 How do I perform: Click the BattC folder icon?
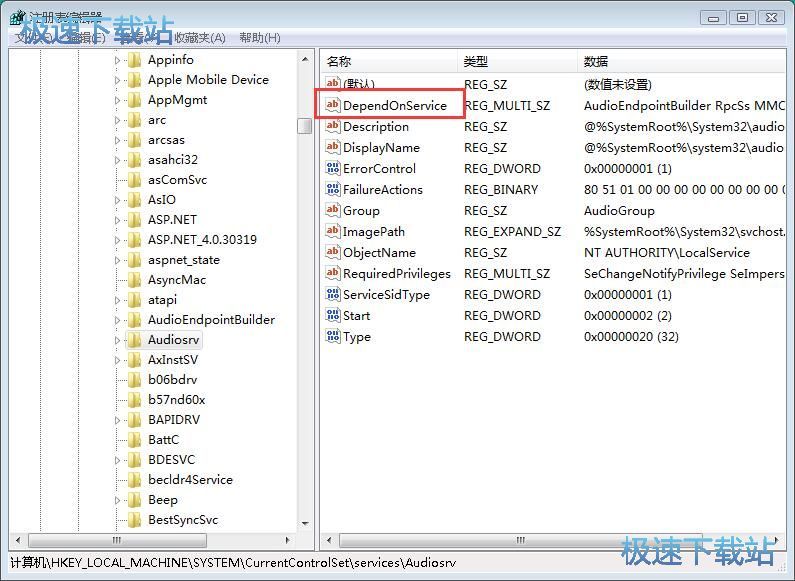click(134, 440)
